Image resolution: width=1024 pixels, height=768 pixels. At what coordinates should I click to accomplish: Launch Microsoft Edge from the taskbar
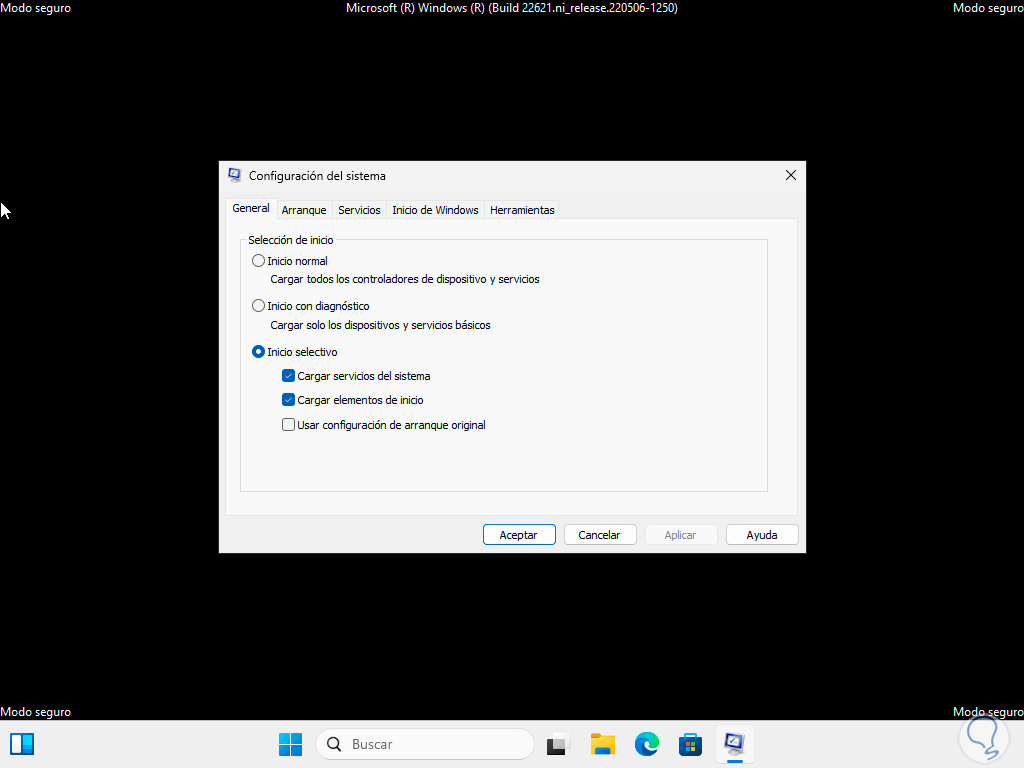[x=646, y=744]
